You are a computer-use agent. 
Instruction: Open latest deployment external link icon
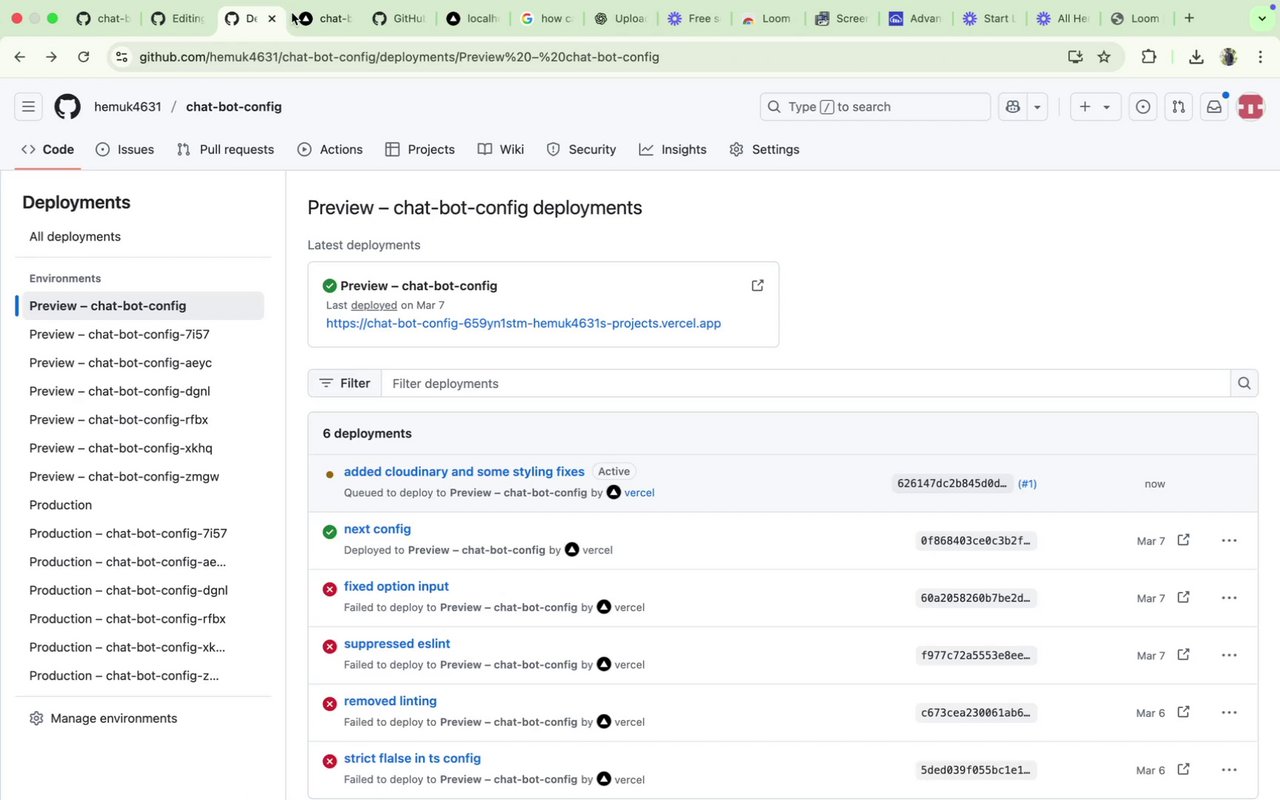coord(757,285)
